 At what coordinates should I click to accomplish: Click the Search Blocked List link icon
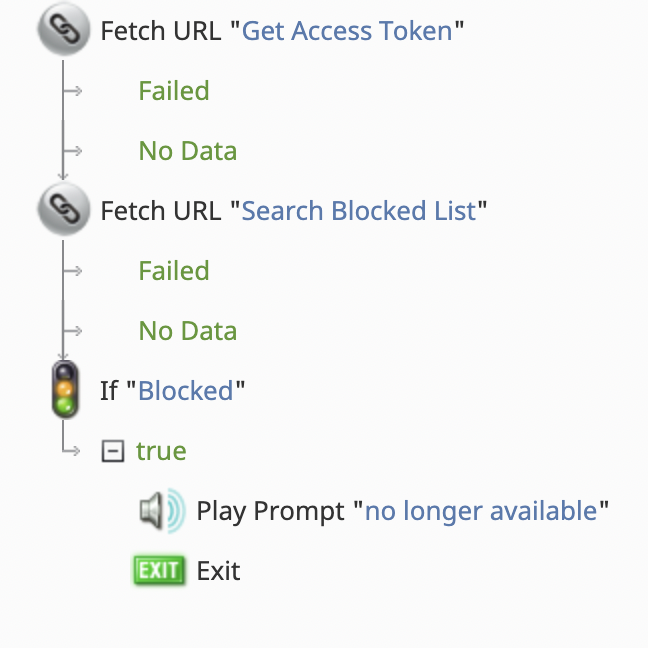tap(64, 209)
